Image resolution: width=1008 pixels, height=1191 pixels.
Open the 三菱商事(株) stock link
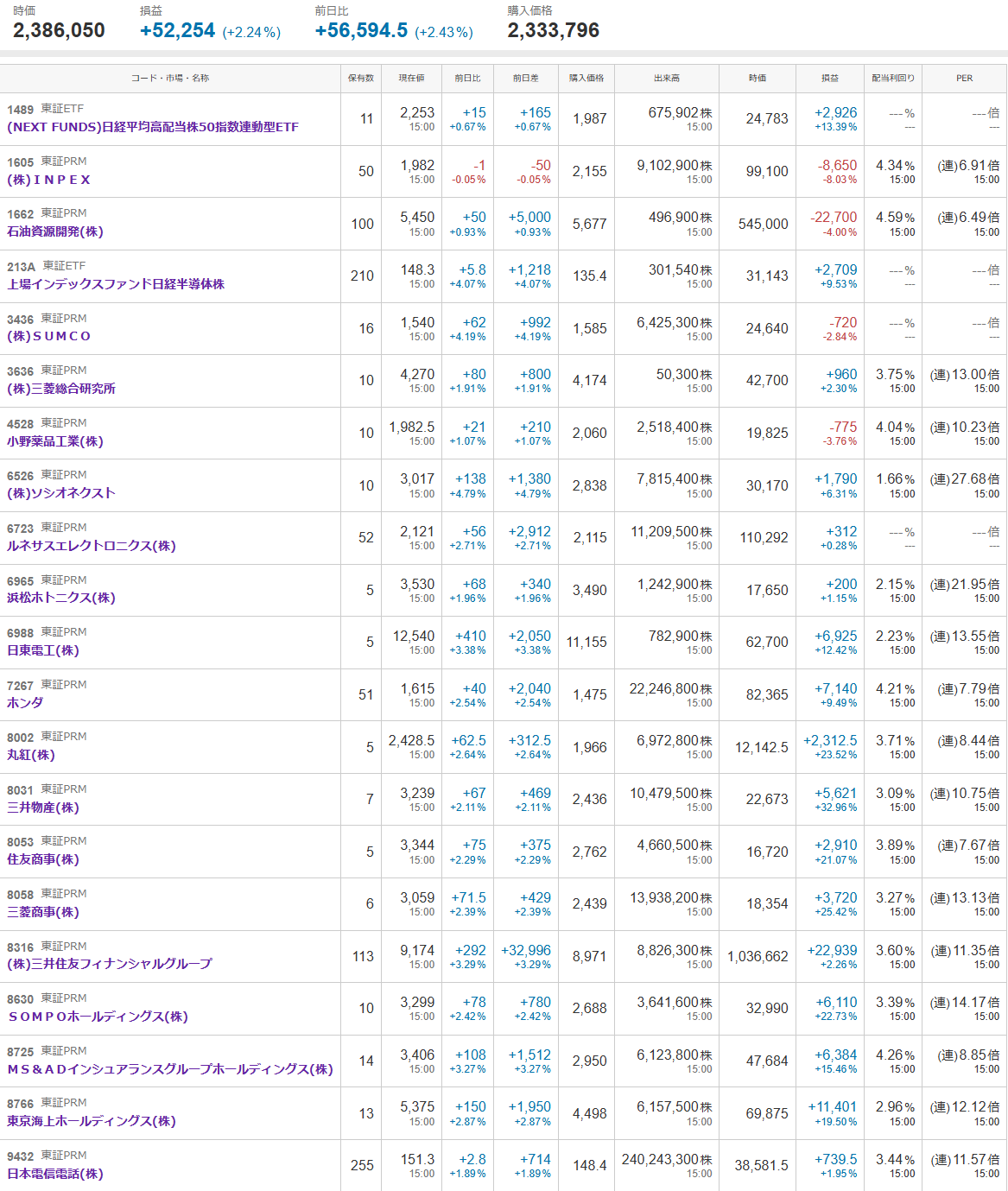[x=43, y=912]
